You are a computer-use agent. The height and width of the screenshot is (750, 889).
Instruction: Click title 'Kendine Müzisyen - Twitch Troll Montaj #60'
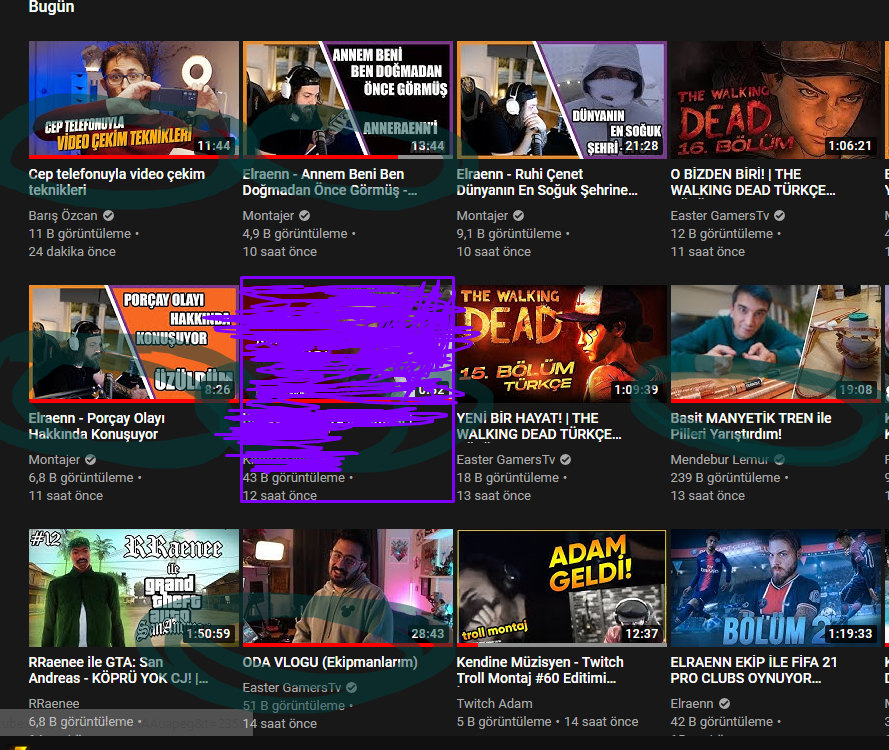point(540,670)
